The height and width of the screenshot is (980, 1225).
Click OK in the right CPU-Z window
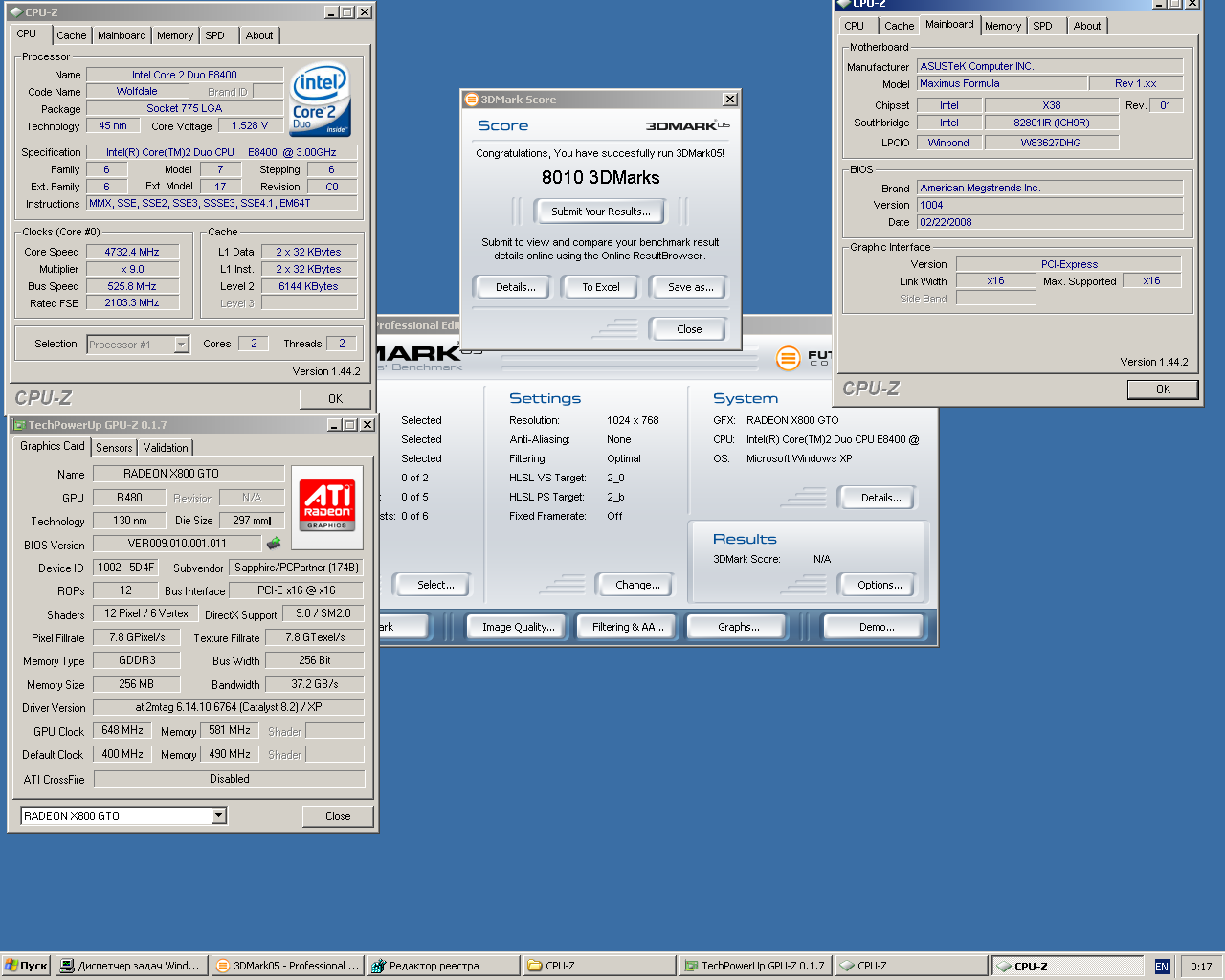[x=1163, y=390]
